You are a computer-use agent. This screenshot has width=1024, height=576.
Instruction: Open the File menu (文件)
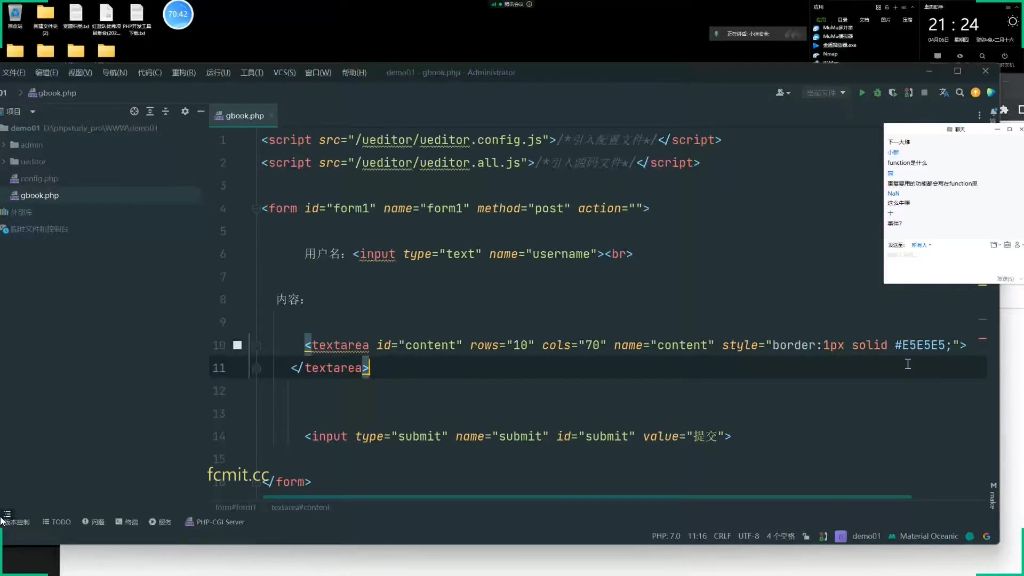click(13, 72)
